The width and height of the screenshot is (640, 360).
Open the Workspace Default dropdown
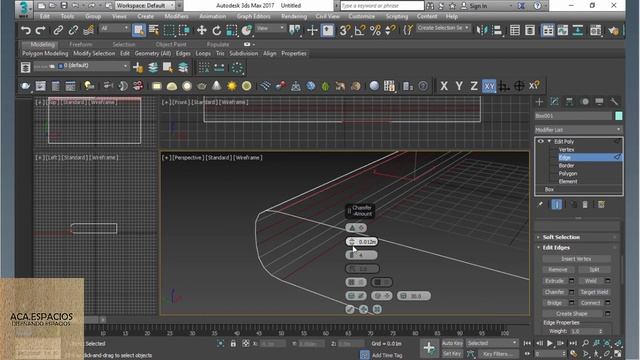point(145,6)
